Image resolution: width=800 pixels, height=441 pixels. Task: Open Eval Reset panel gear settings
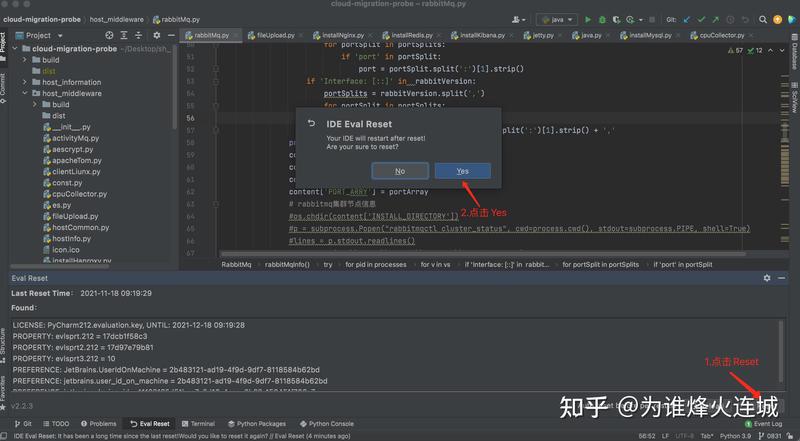[767, 278]
